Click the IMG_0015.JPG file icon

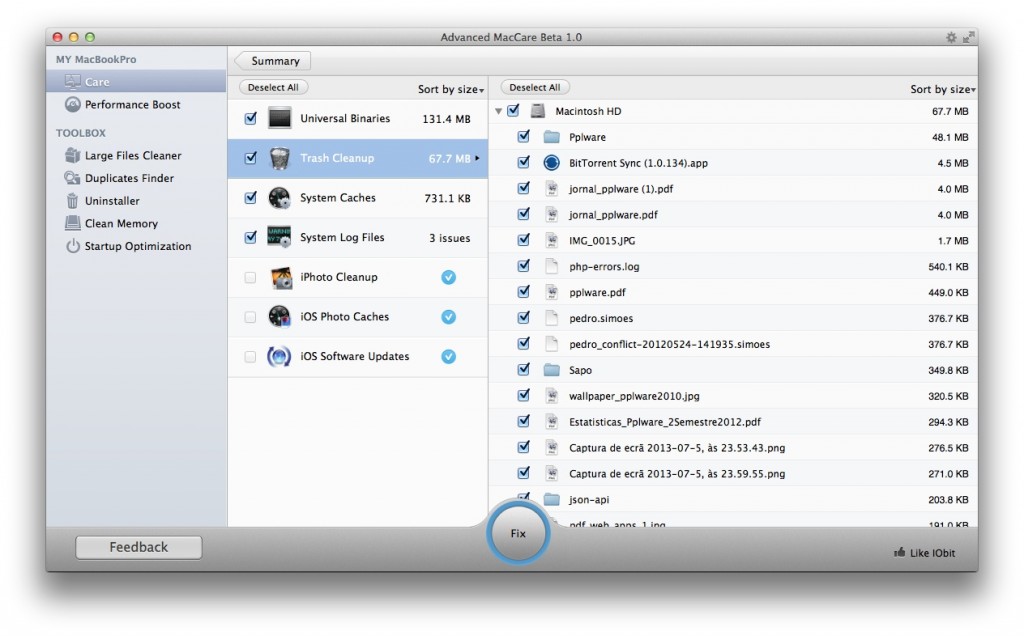[x=552, y=240]
